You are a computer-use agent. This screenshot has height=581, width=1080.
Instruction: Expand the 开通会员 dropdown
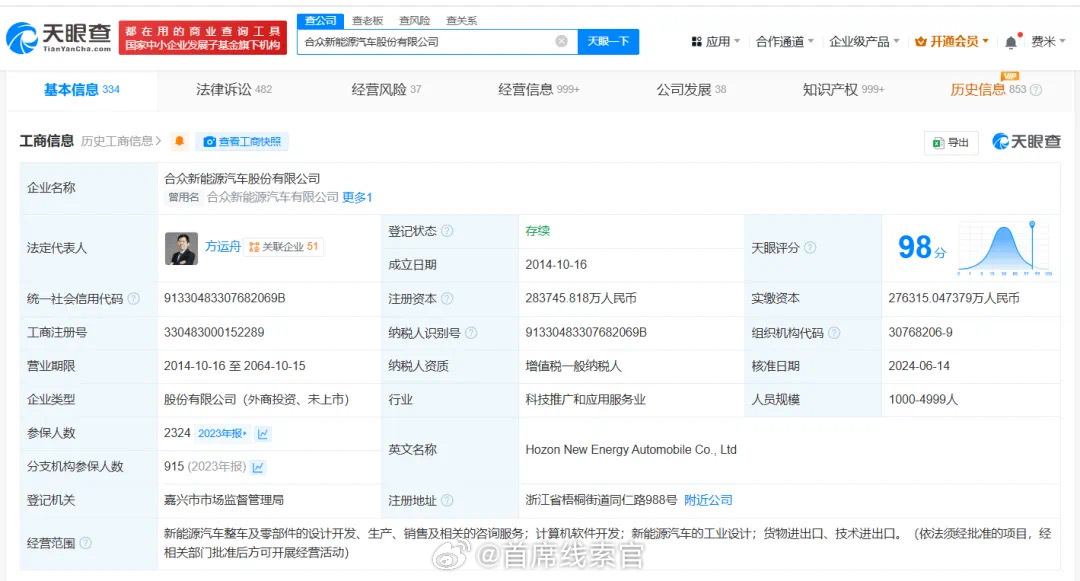point(952,42)
